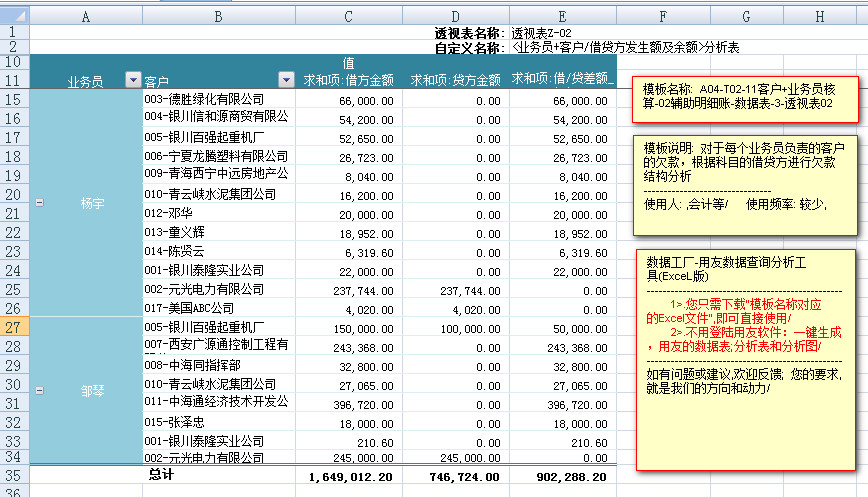Select row 35 header

coord(14,475)
